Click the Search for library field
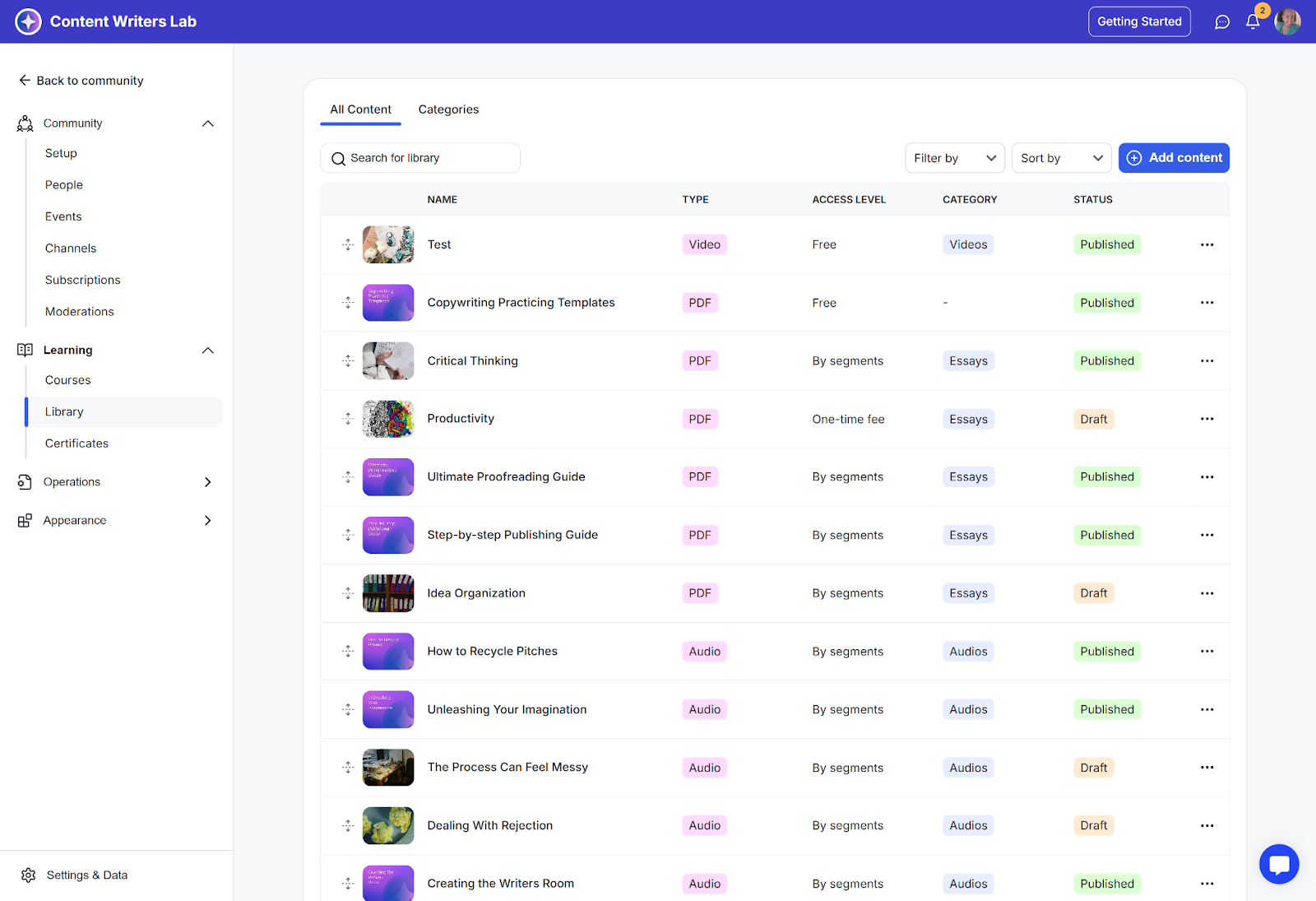The width and height of the screenshot is (1316, 901). [420, 158]
